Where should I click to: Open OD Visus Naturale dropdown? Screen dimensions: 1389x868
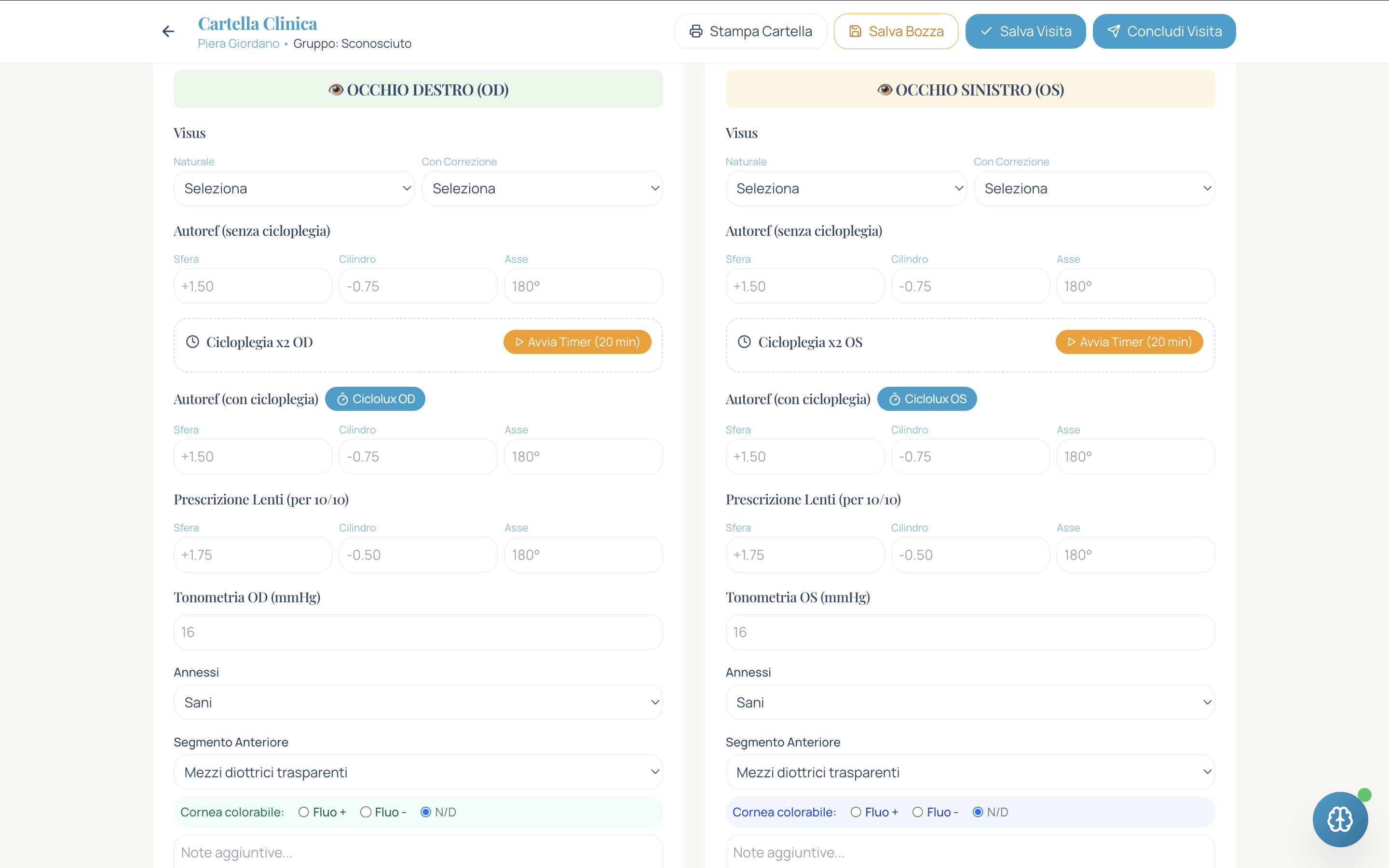(x=294, y=188)
